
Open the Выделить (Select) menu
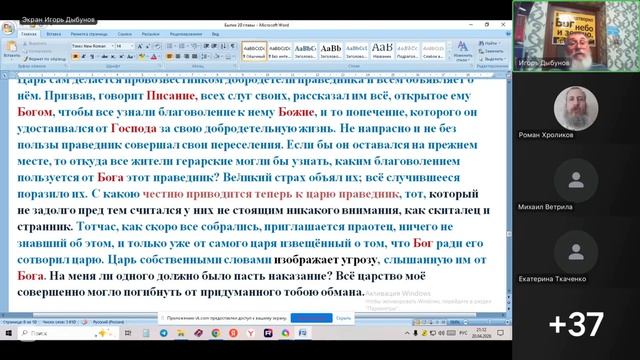coord(492,59)
